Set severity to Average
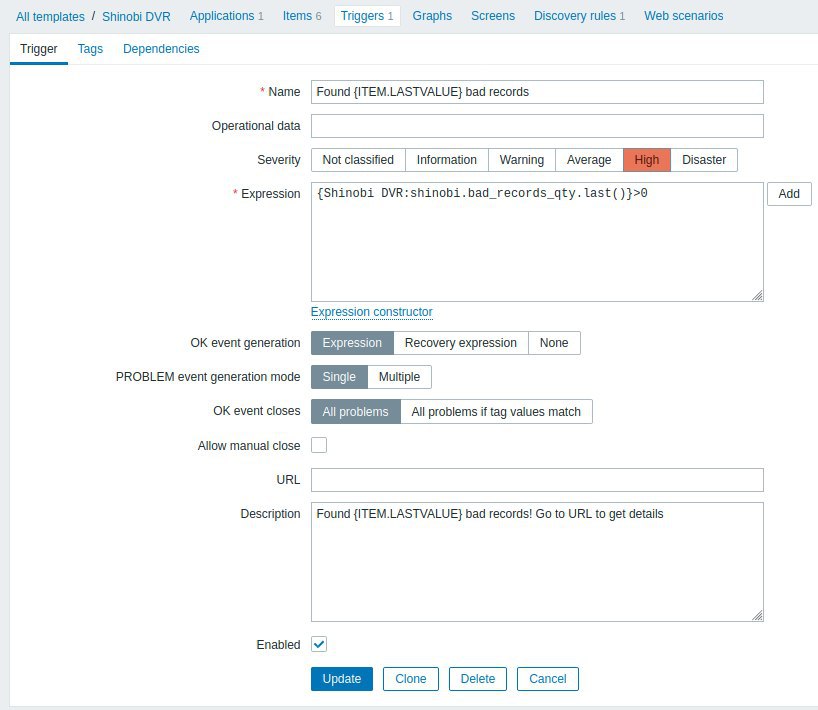Image resolution: width=818 pixels, height=710 pixels. pyautogui.click(x=589, y=160)
